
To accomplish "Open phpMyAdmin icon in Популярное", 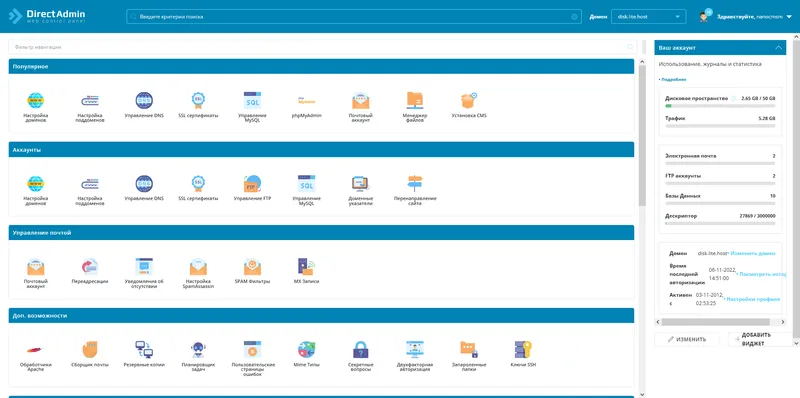I will tap(307, 101).
